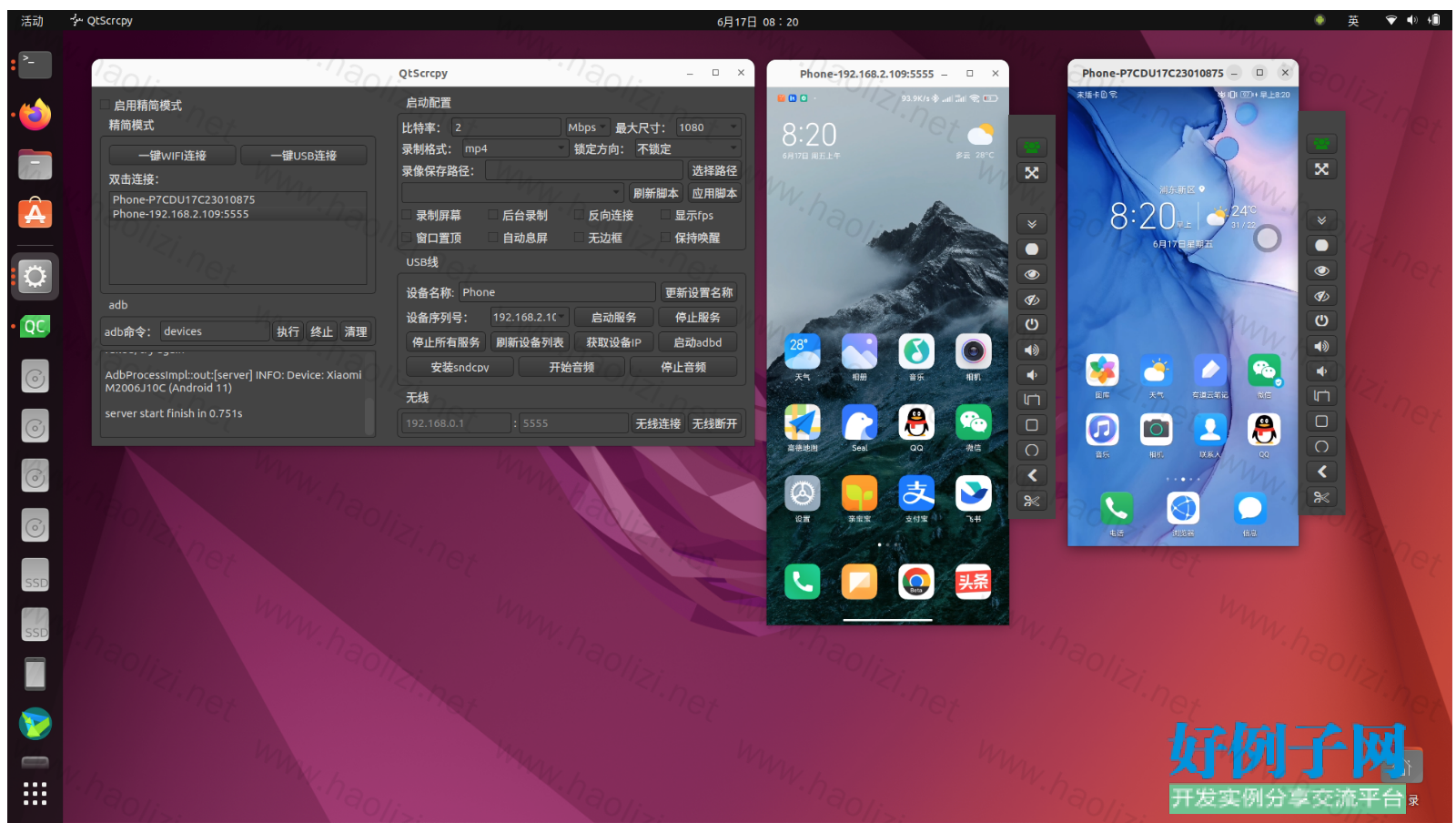
Task: Open Firefox from the Ubuntu dock
Action: [x=35, y=115]
